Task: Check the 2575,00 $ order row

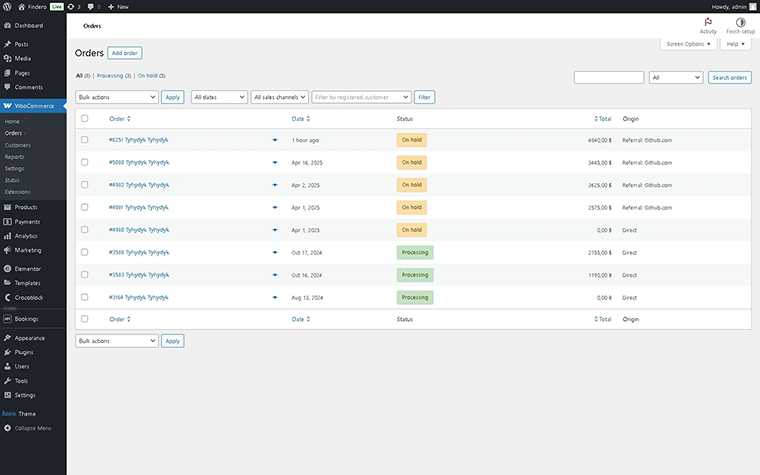Action: (84, 207)
